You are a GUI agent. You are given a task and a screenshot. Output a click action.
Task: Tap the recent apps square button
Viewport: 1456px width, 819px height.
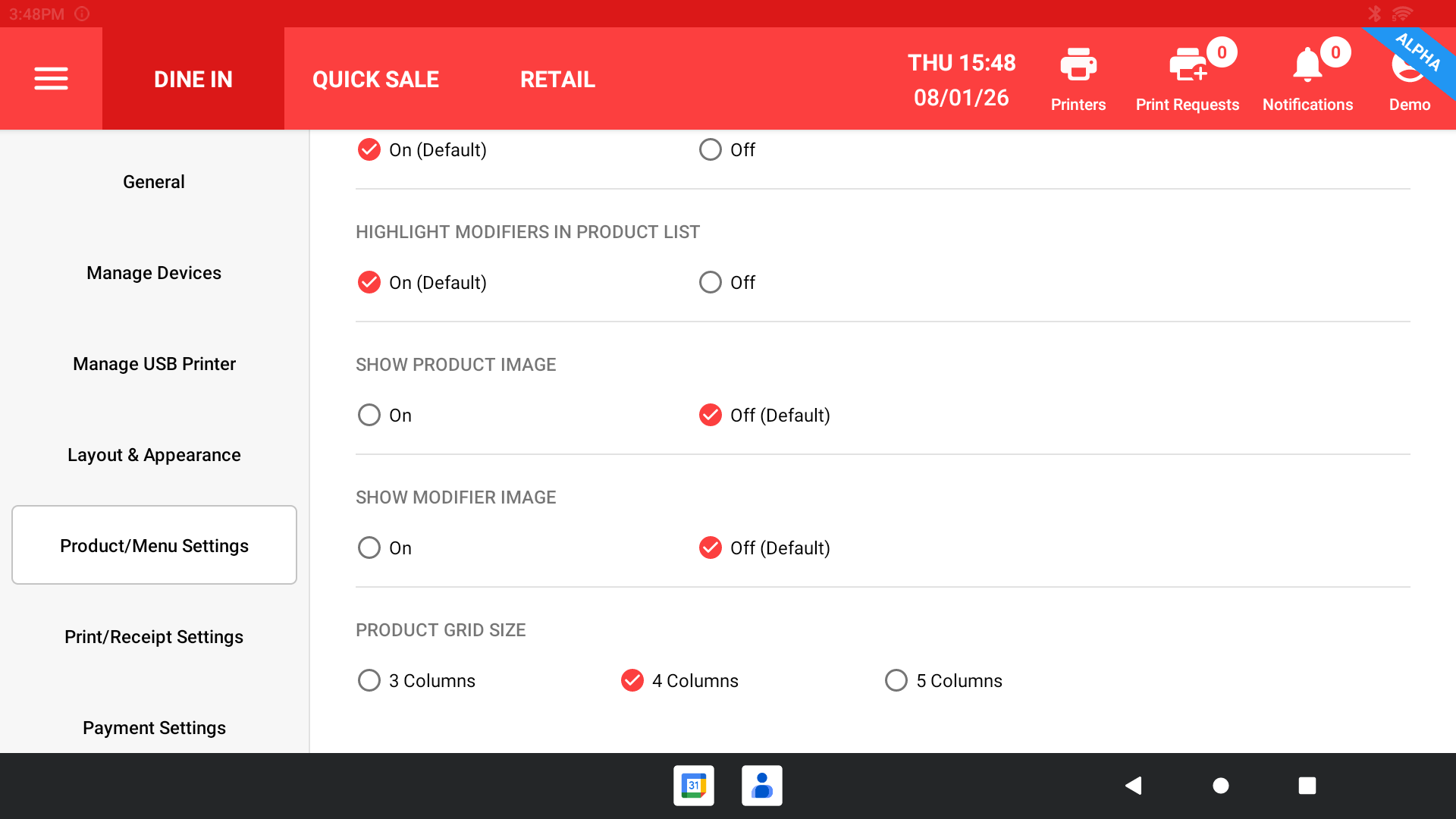[x=1307, y=786]
